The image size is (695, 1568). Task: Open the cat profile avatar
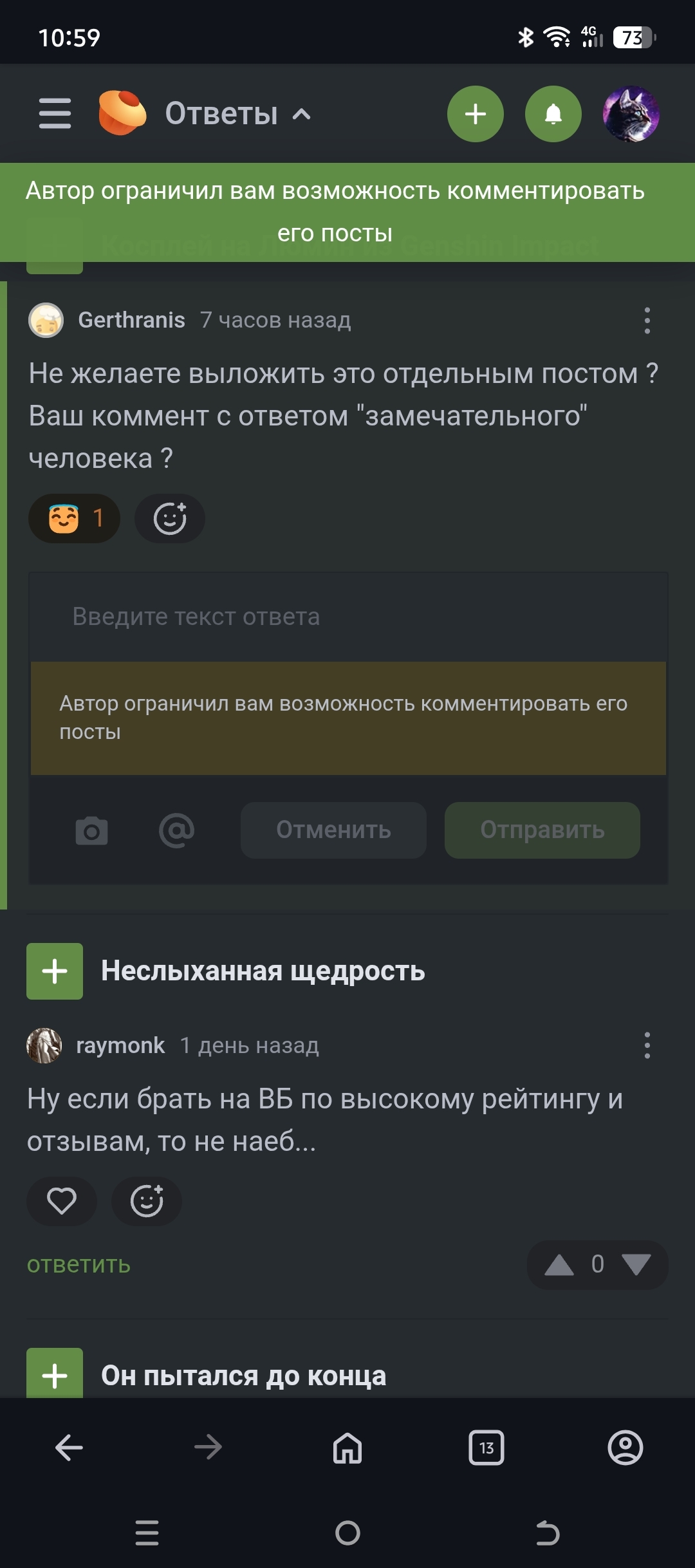(x=631, y=114)
